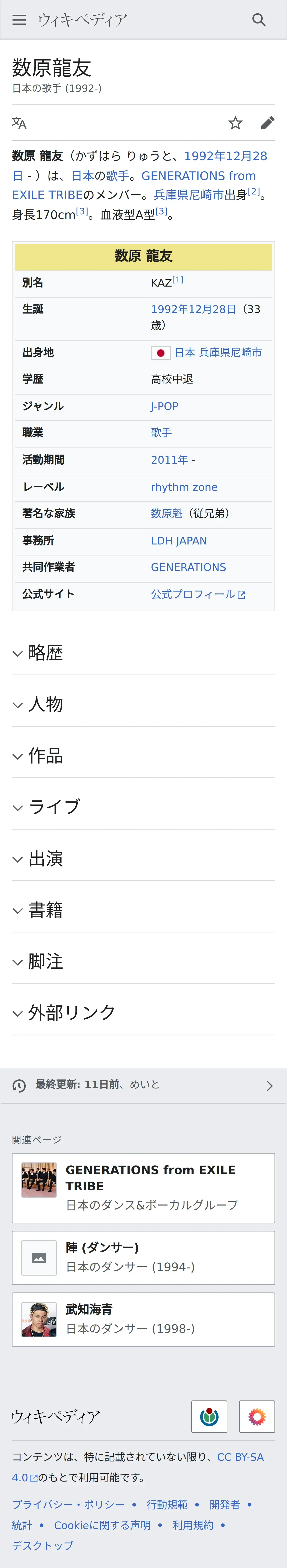Follow the rhythm zone label link
This screenshot has height=1568, width=287.
pos(184,487)
